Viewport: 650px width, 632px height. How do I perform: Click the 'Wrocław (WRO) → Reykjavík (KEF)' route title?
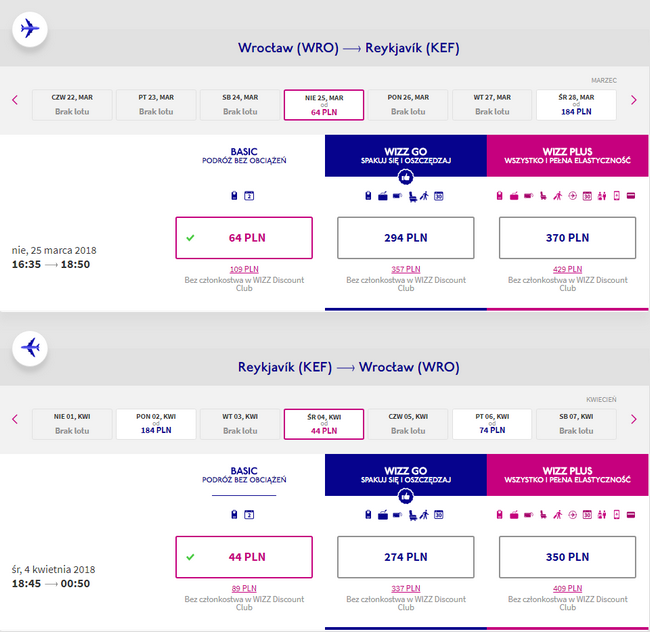coord(349,48)
